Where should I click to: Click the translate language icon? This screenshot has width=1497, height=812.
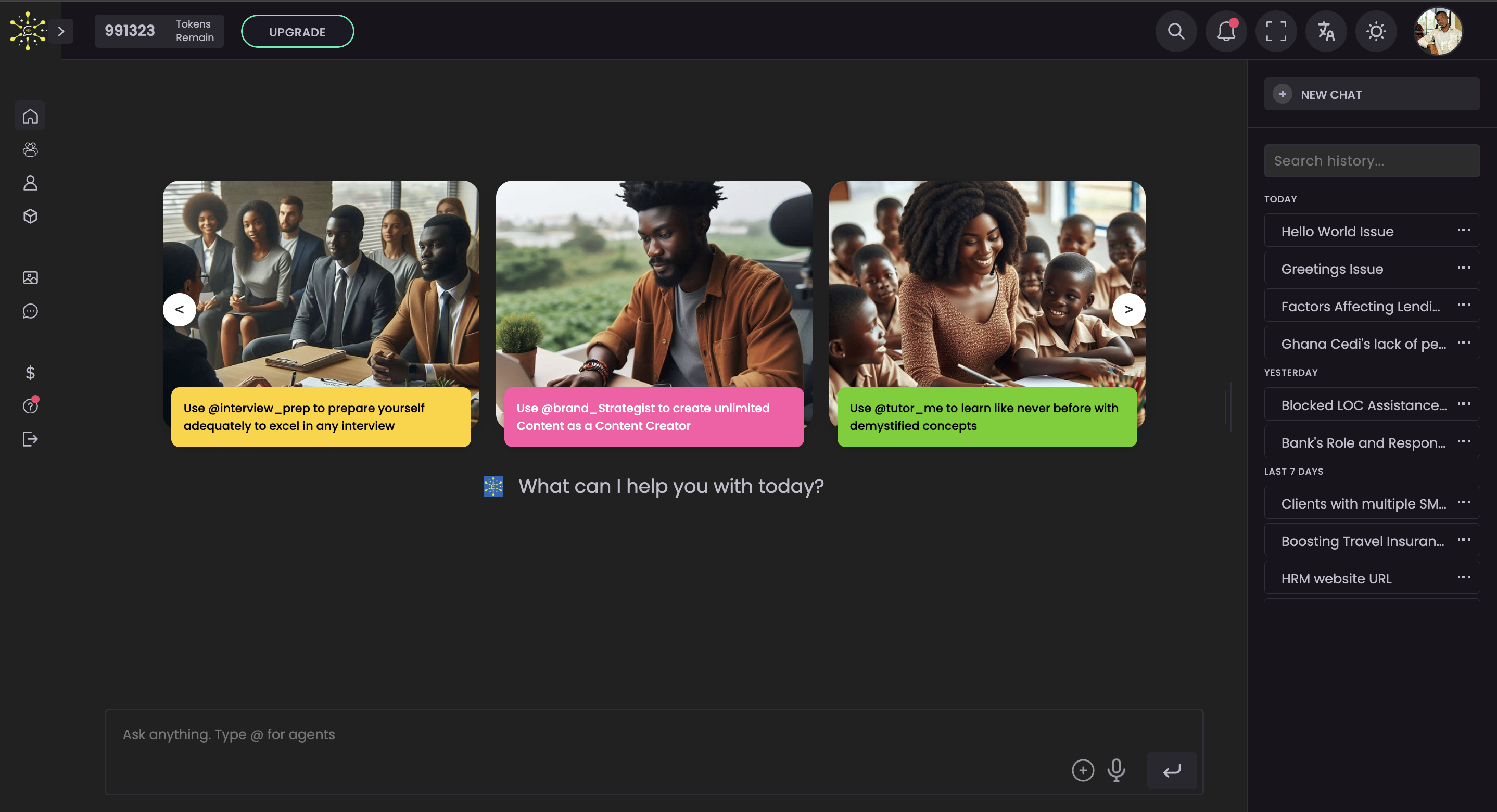(1326, 31)
